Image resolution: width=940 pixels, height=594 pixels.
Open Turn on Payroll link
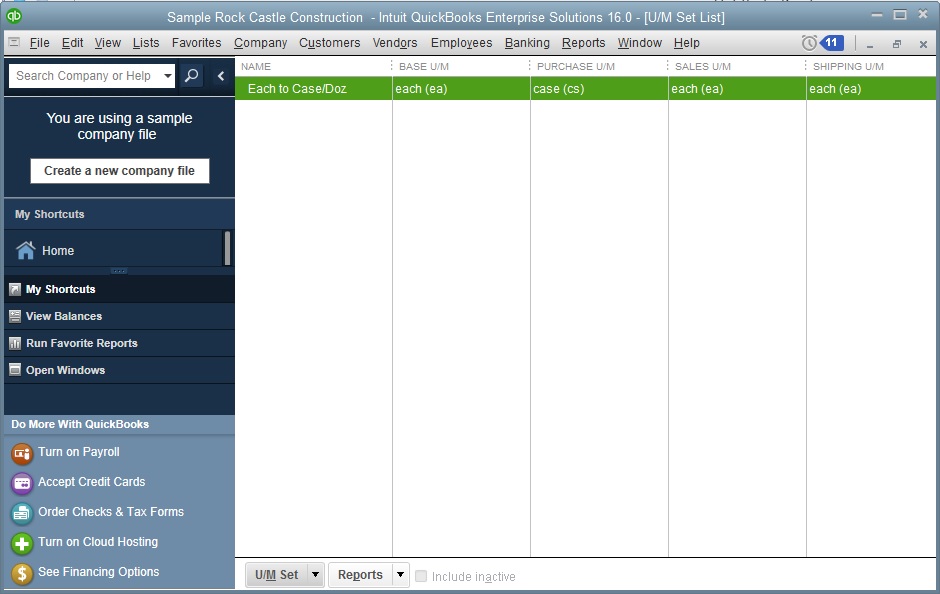[79, 452]
